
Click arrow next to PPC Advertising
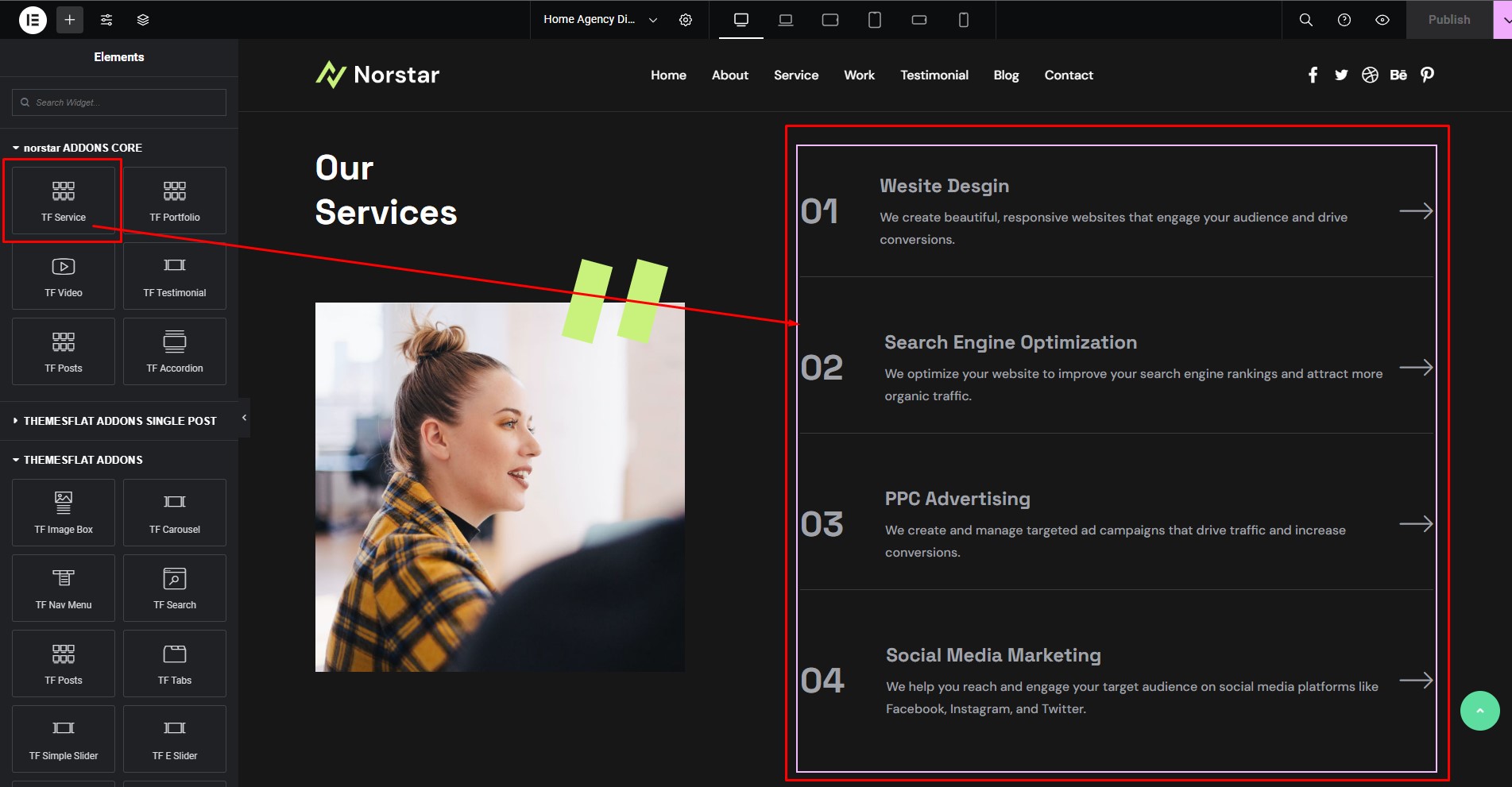pyautogui.click(x=1416, y=524)
